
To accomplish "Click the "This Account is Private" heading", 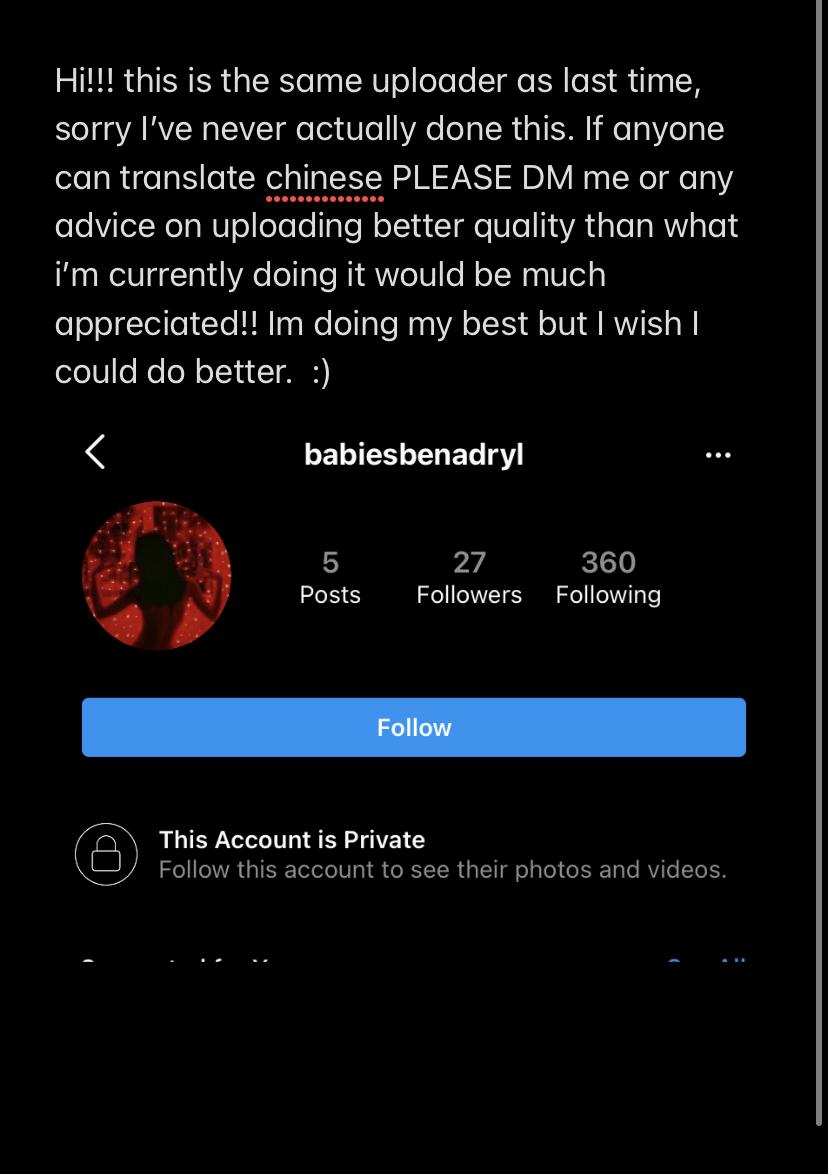I will [x=292, y=839].
